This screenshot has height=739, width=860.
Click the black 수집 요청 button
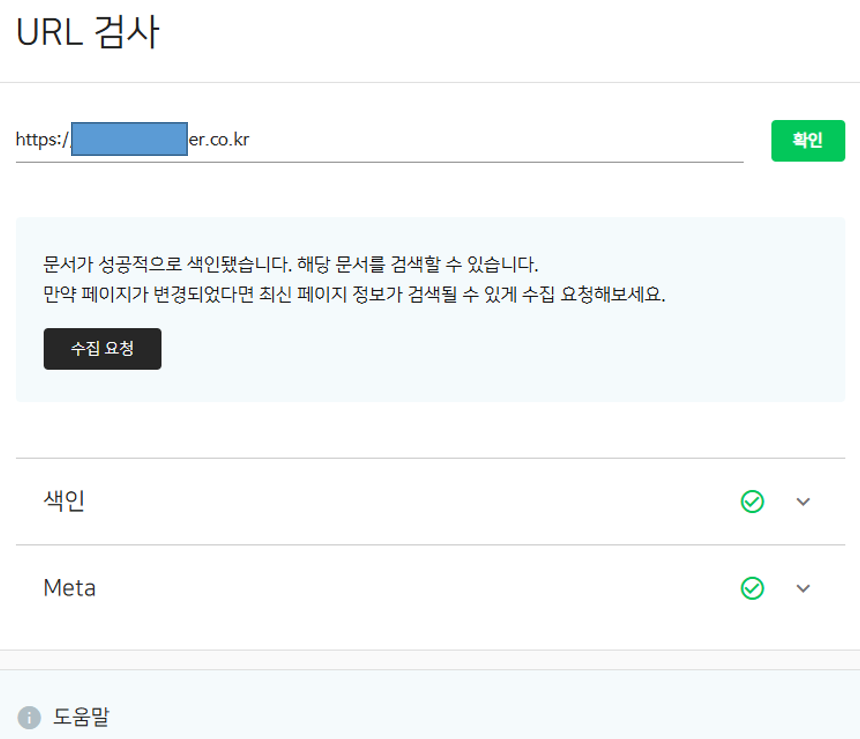pyautogui.click(x=103, y=349)
